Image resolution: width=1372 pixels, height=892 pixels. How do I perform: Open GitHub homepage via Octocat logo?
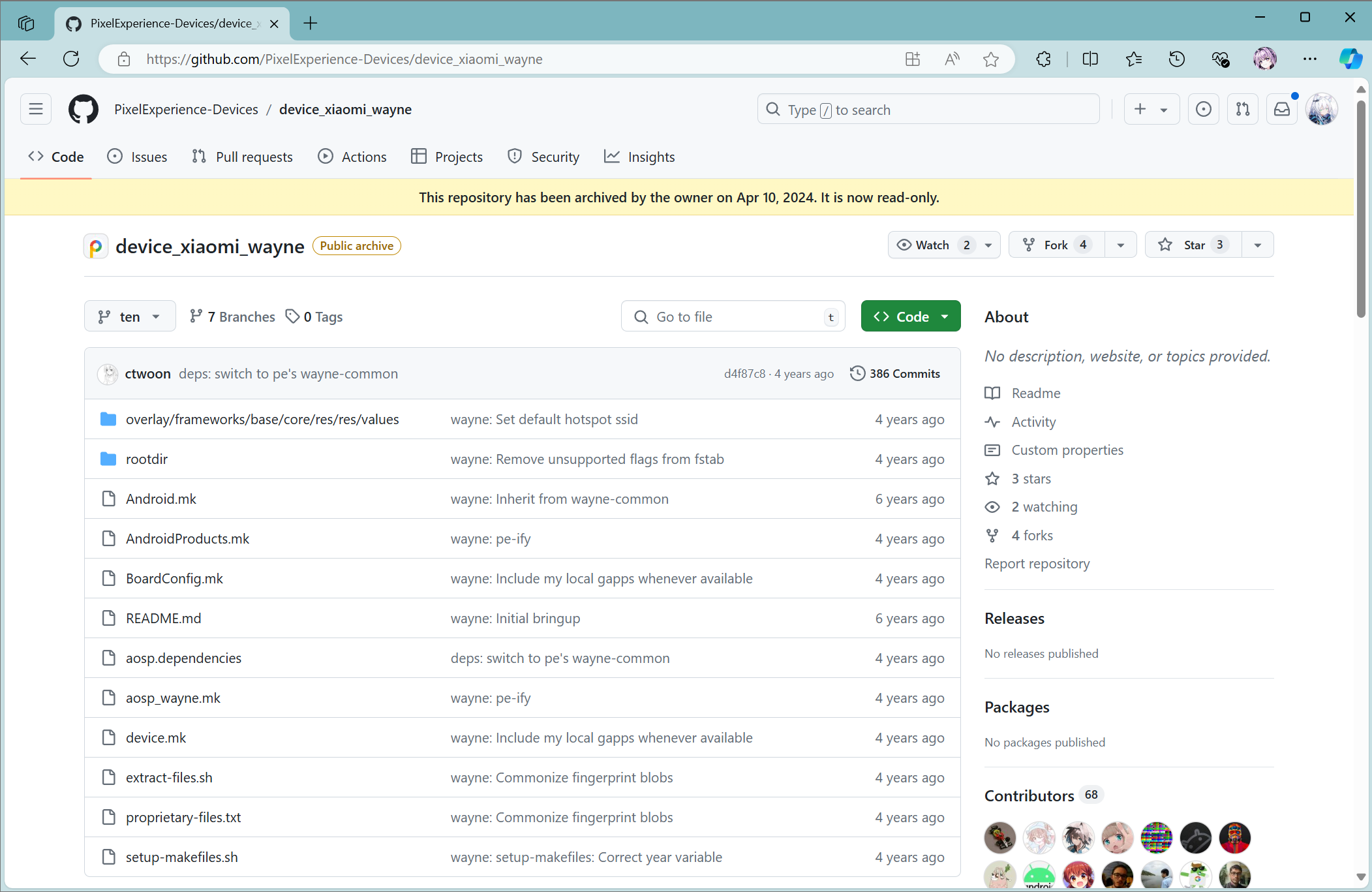[84, 109]
